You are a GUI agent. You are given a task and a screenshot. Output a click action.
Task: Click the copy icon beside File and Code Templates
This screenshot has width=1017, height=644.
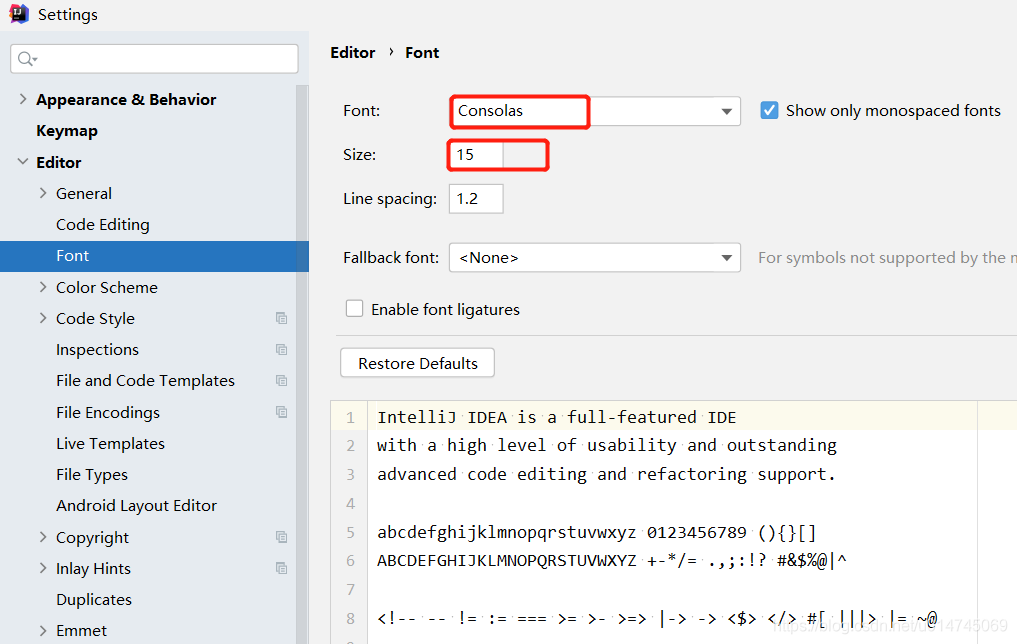click(x=281, y=381)
